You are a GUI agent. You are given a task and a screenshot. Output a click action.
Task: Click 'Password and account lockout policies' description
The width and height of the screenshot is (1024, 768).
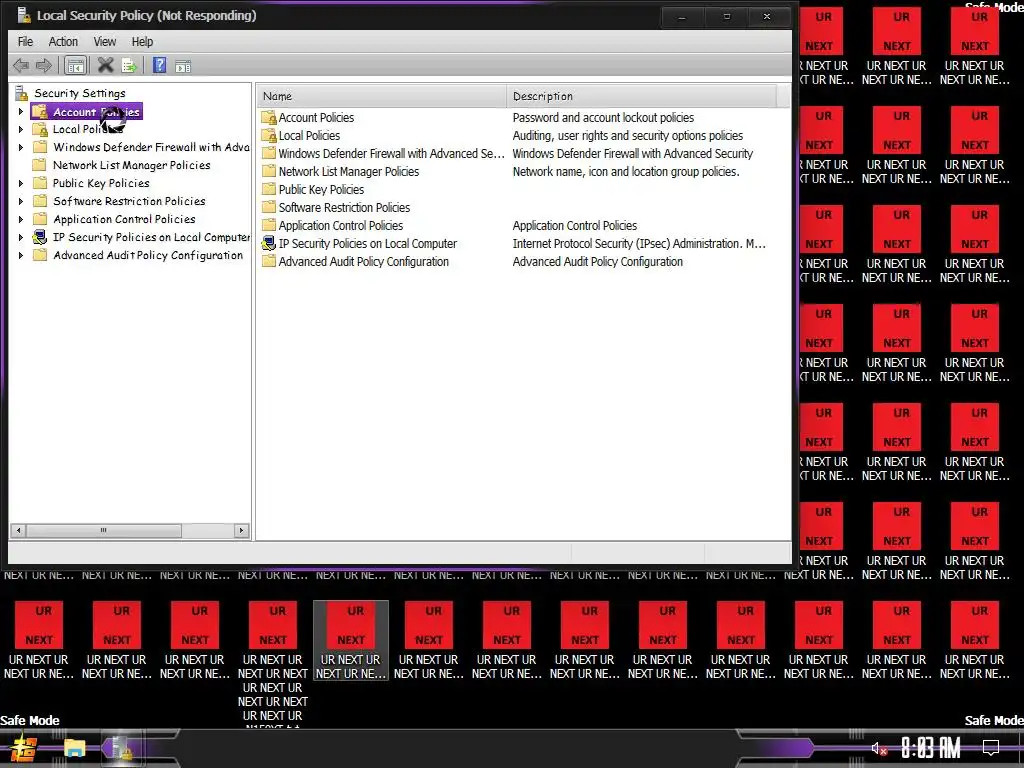coord(603,118)
